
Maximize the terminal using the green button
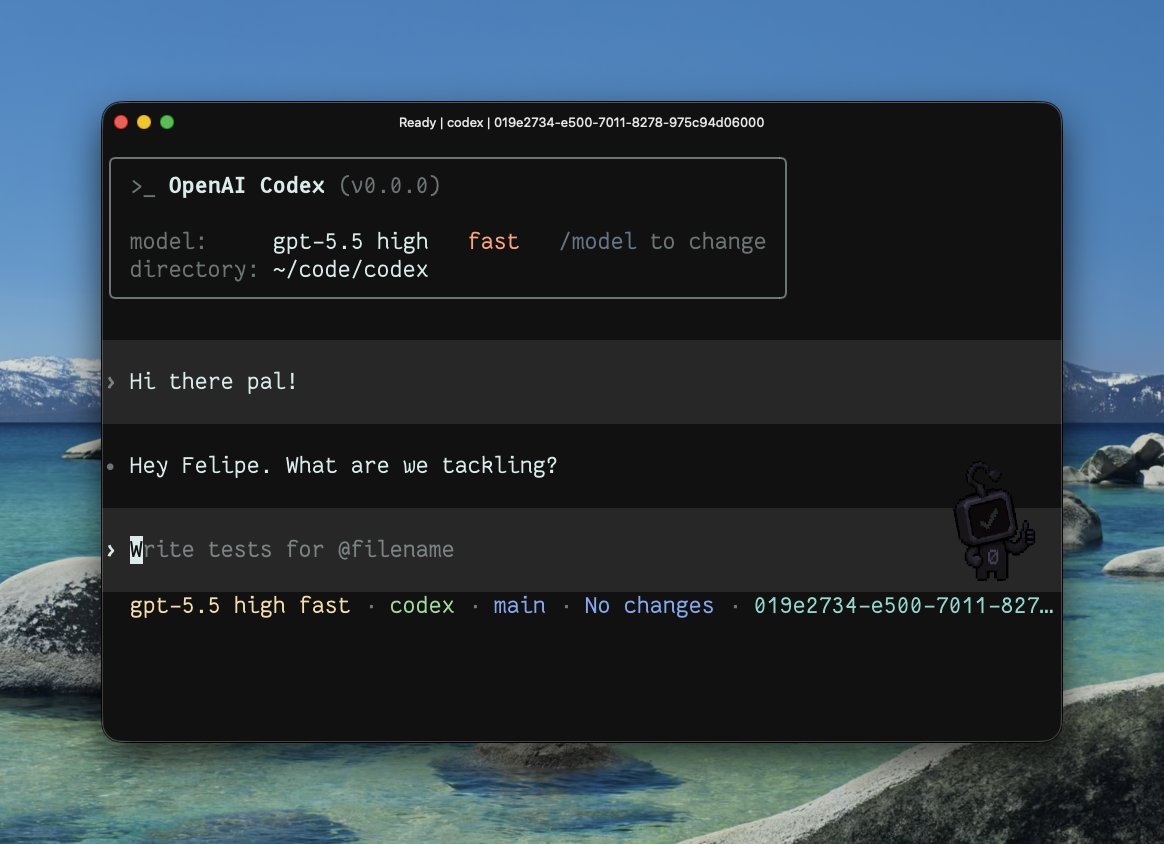coord(167,122)
